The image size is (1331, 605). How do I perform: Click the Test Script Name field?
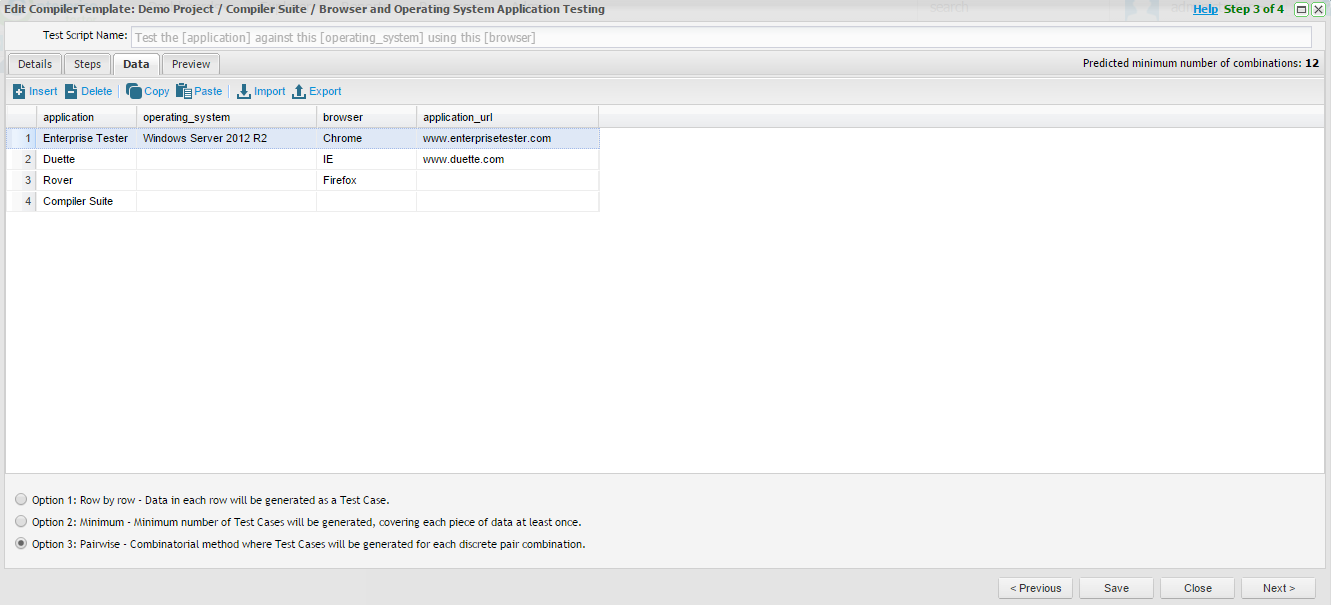[x=720, y=37]
